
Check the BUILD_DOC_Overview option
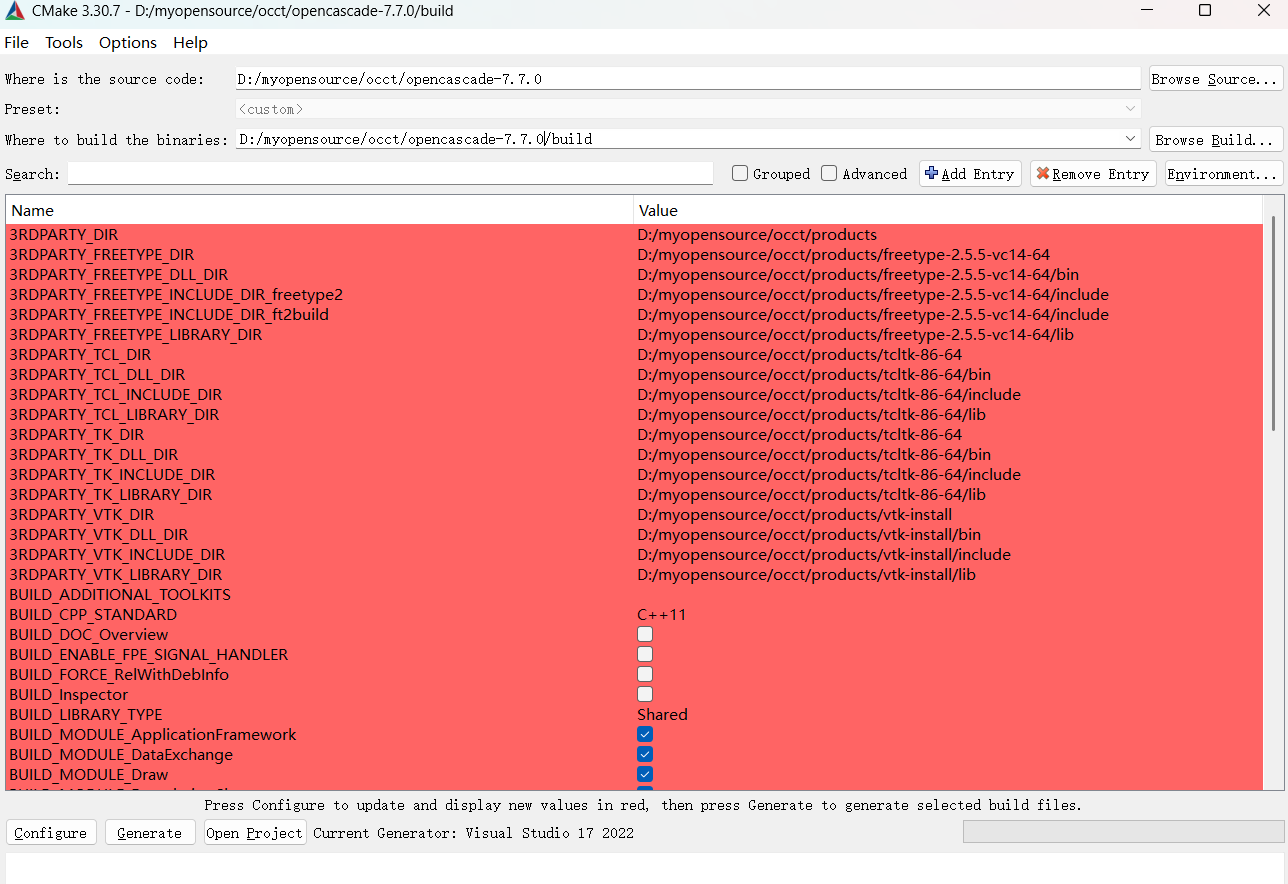[645, 633]
